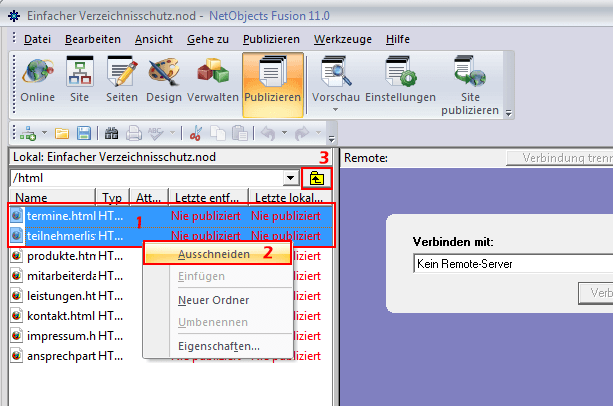Open the folder icon in toolbar

point(62,134)
